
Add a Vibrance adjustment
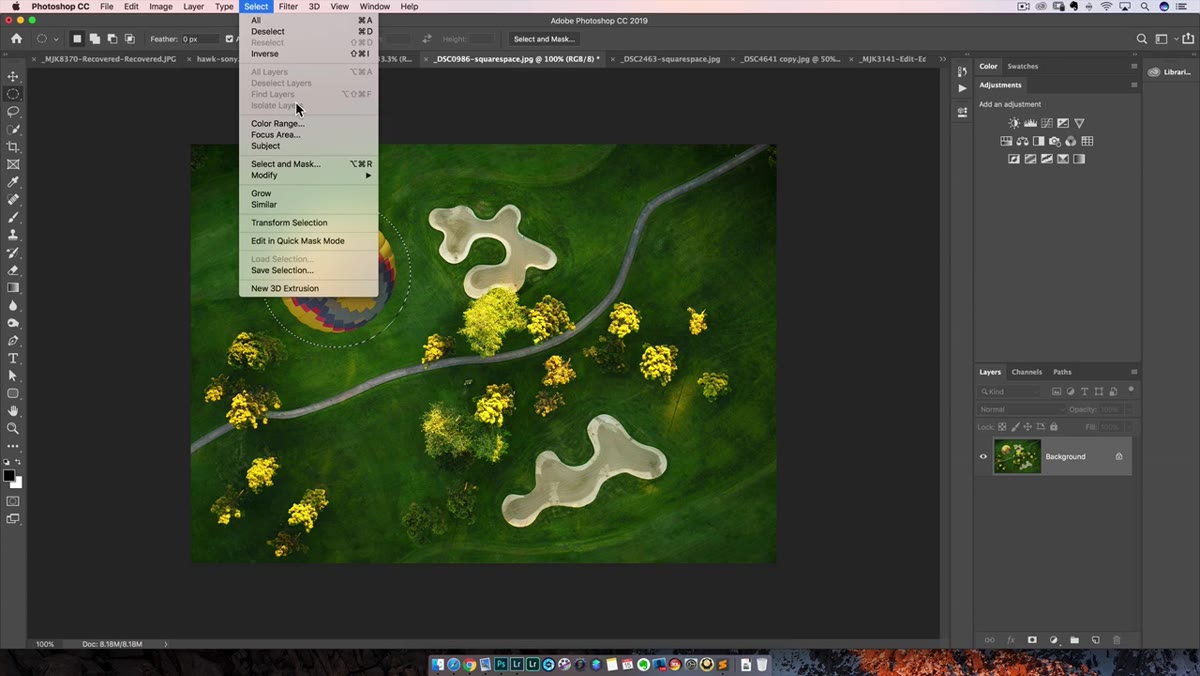tap(1079, 123)
